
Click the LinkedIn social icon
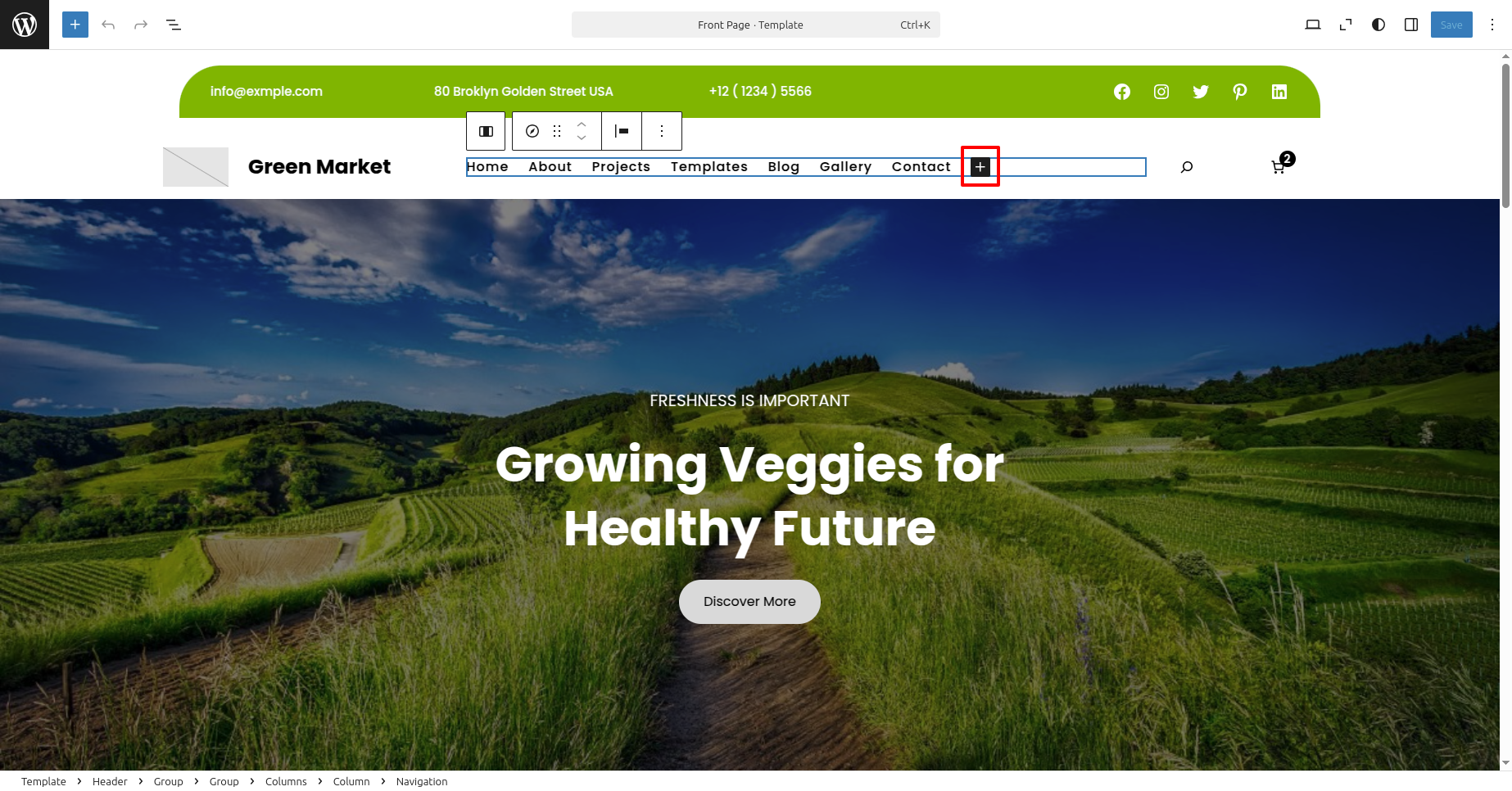pyautogui.click(x=1279, y=92)
